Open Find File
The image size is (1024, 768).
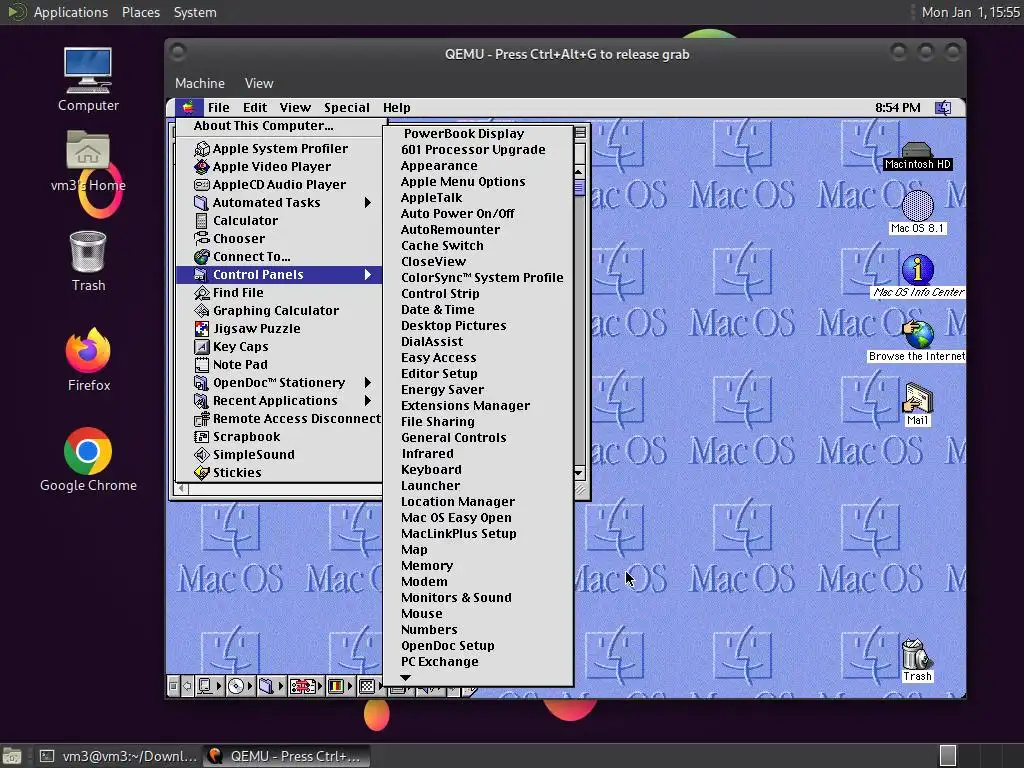coord(279,293)
